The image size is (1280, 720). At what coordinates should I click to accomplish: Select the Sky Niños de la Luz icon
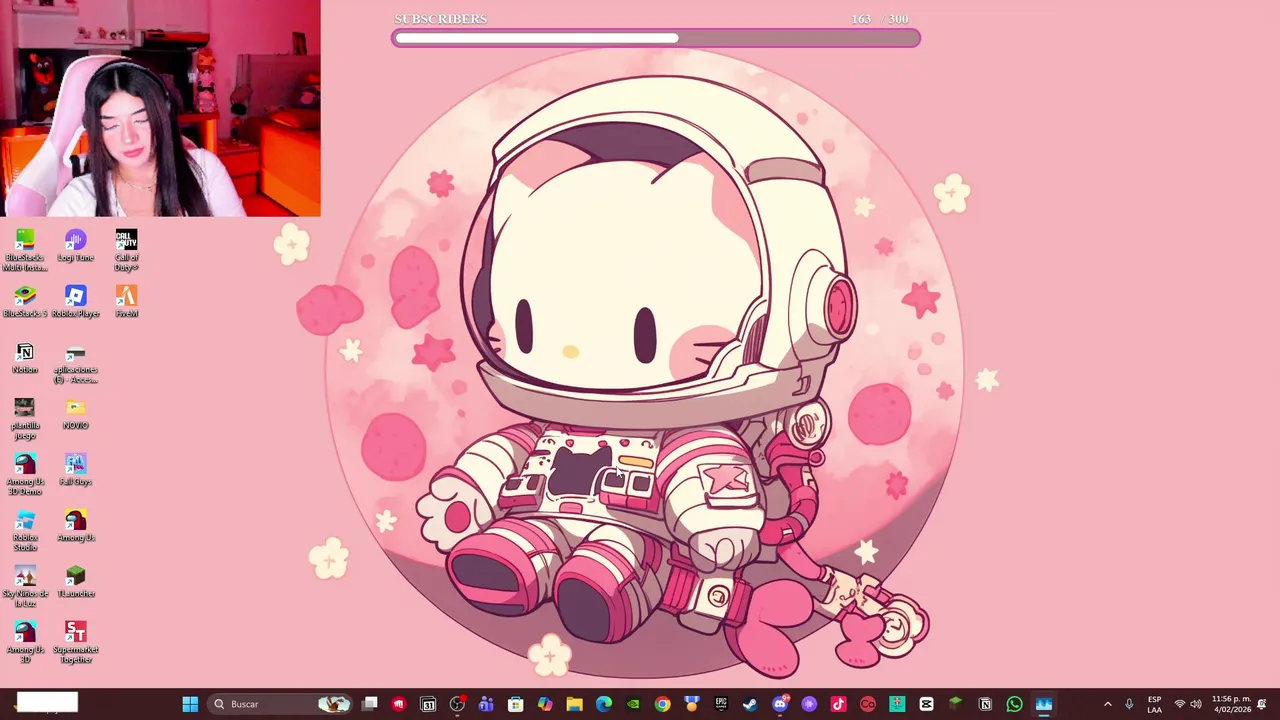25,587
